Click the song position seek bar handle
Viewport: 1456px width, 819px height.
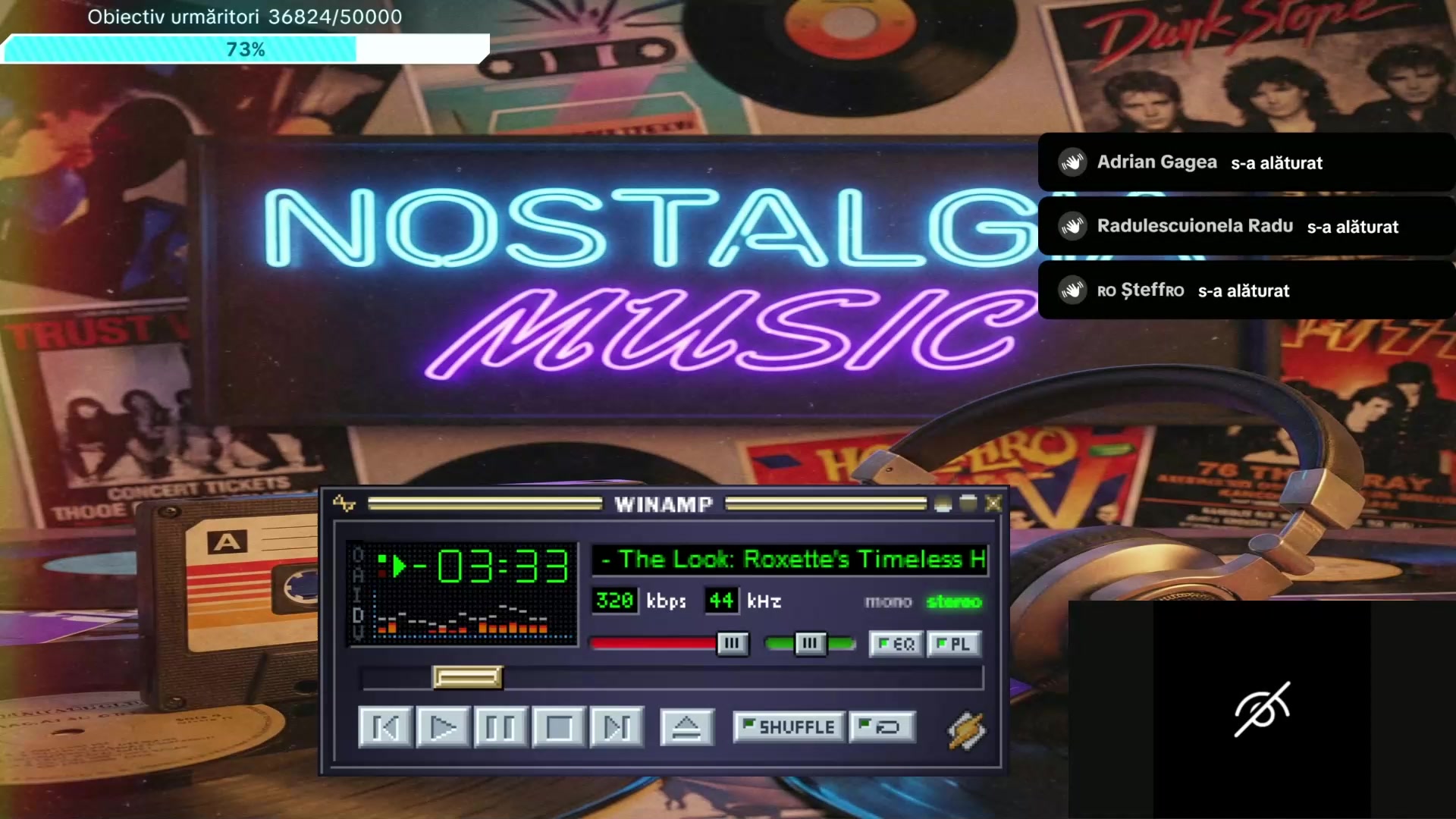(x=467, y=677)
